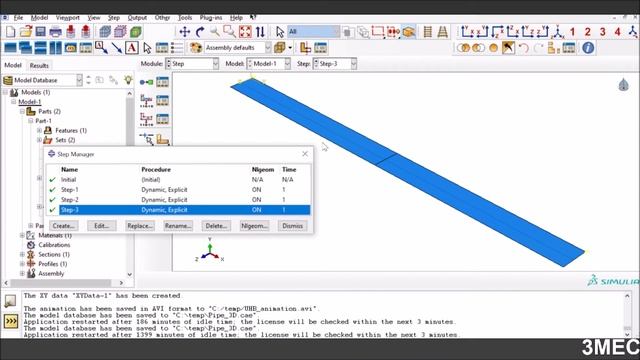Dismiss the Step Manager dialog

tap(292, 226)
